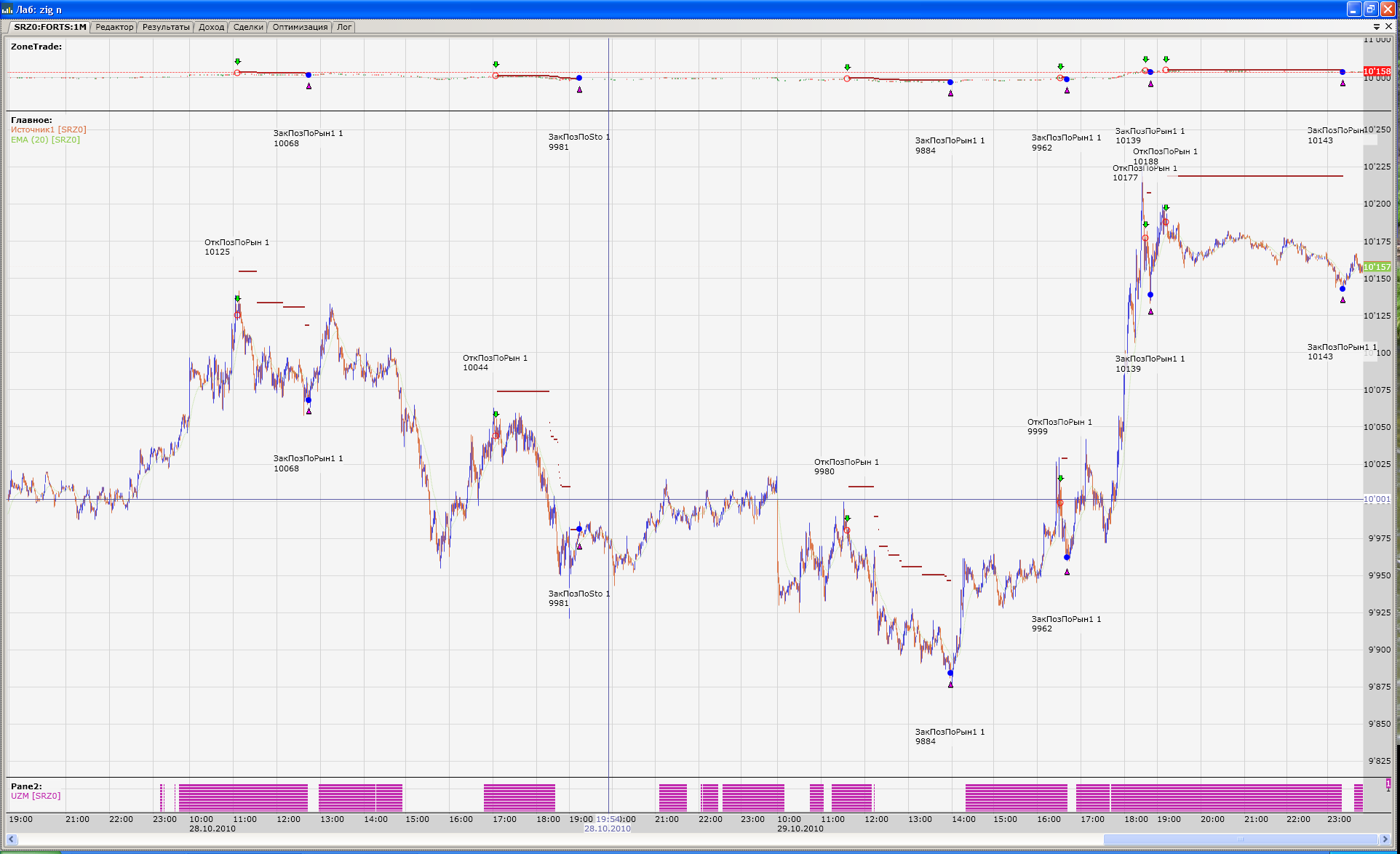The width and height of the screenshot is (1400, 854).
Task: Go to the Оптимизация tab
Action: point(300,27)
